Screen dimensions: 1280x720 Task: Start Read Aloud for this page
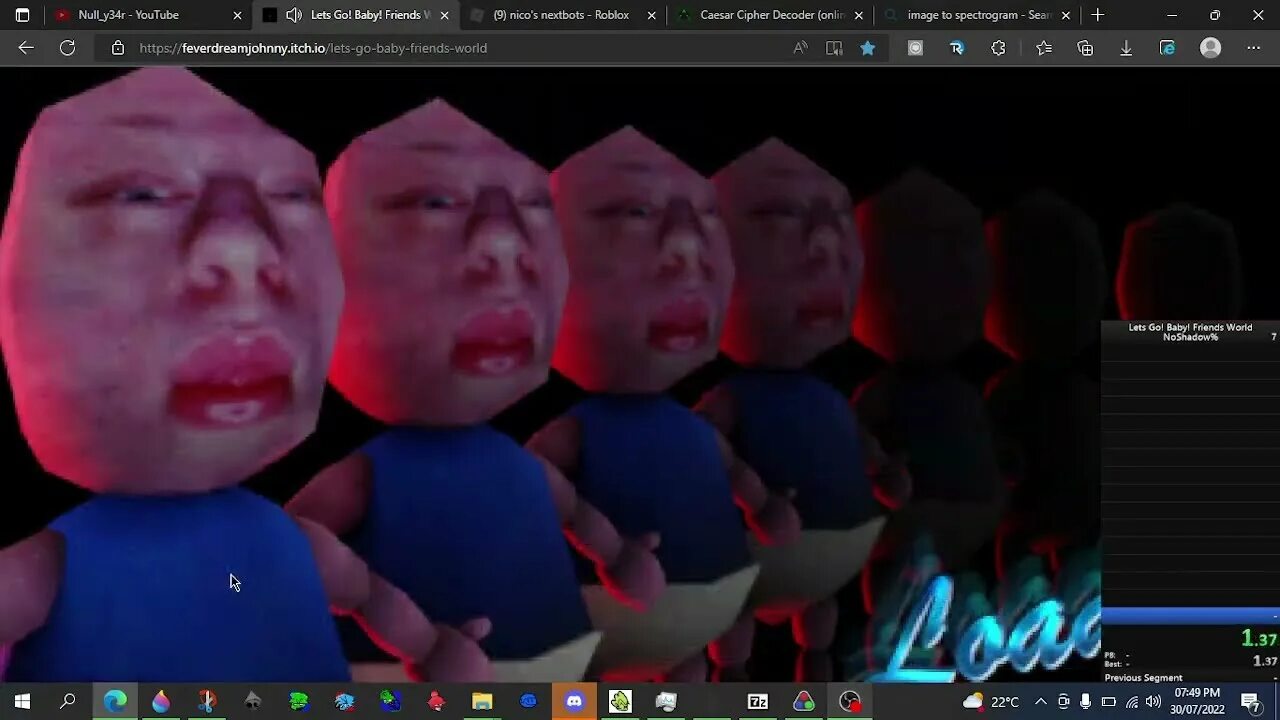click(800, 48)
